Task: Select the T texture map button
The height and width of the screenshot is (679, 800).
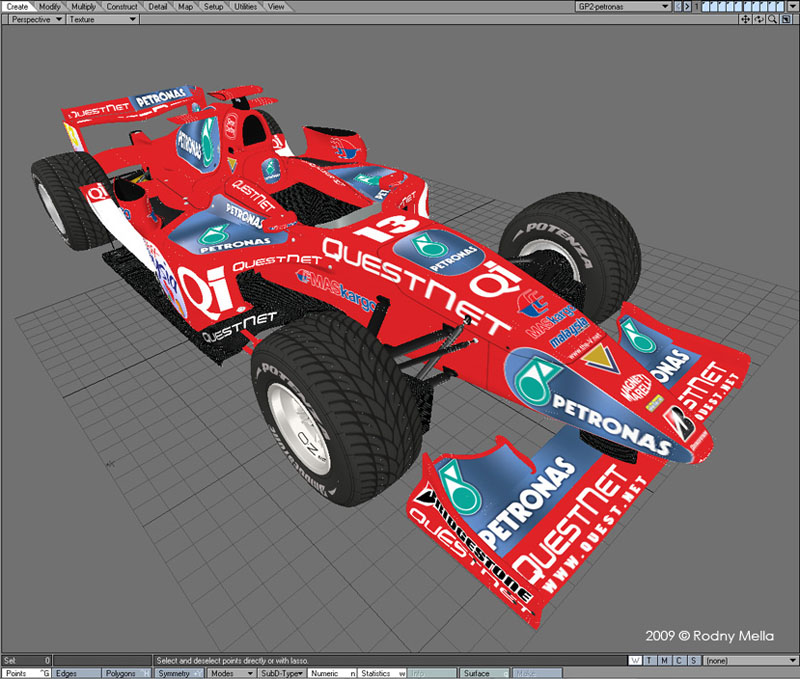Action: (650, 661)
